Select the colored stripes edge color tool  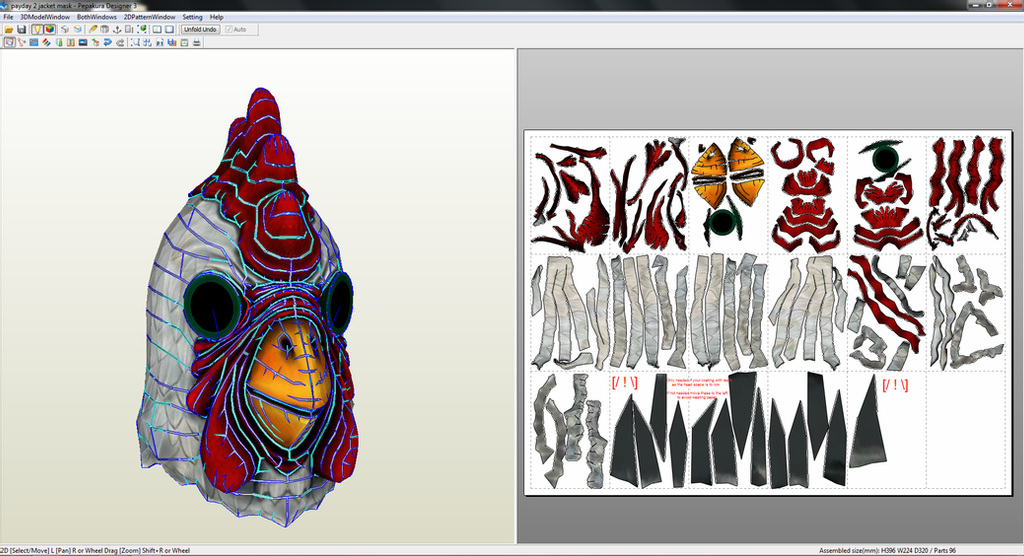click(x=46, y=42)
